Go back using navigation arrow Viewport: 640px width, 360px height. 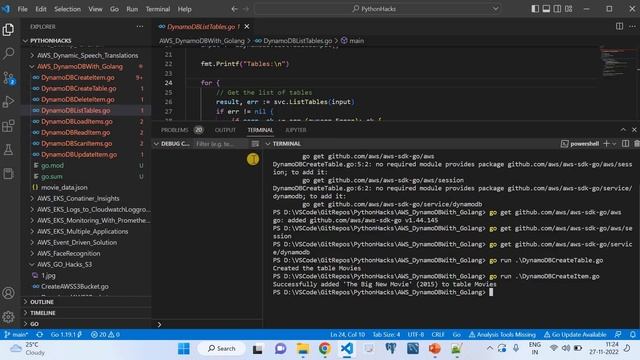(x=234, y=9)
